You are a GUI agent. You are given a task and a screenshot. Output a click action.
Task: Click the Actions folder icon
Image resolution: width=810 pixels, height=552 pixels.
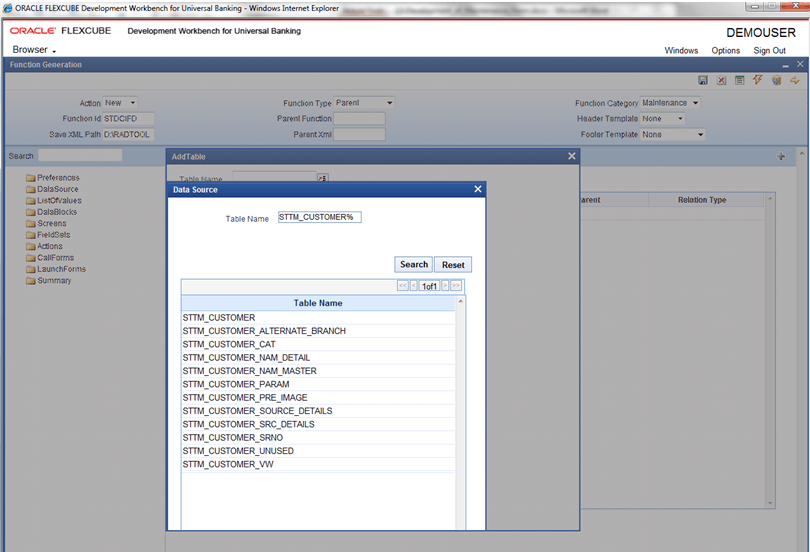30,246
